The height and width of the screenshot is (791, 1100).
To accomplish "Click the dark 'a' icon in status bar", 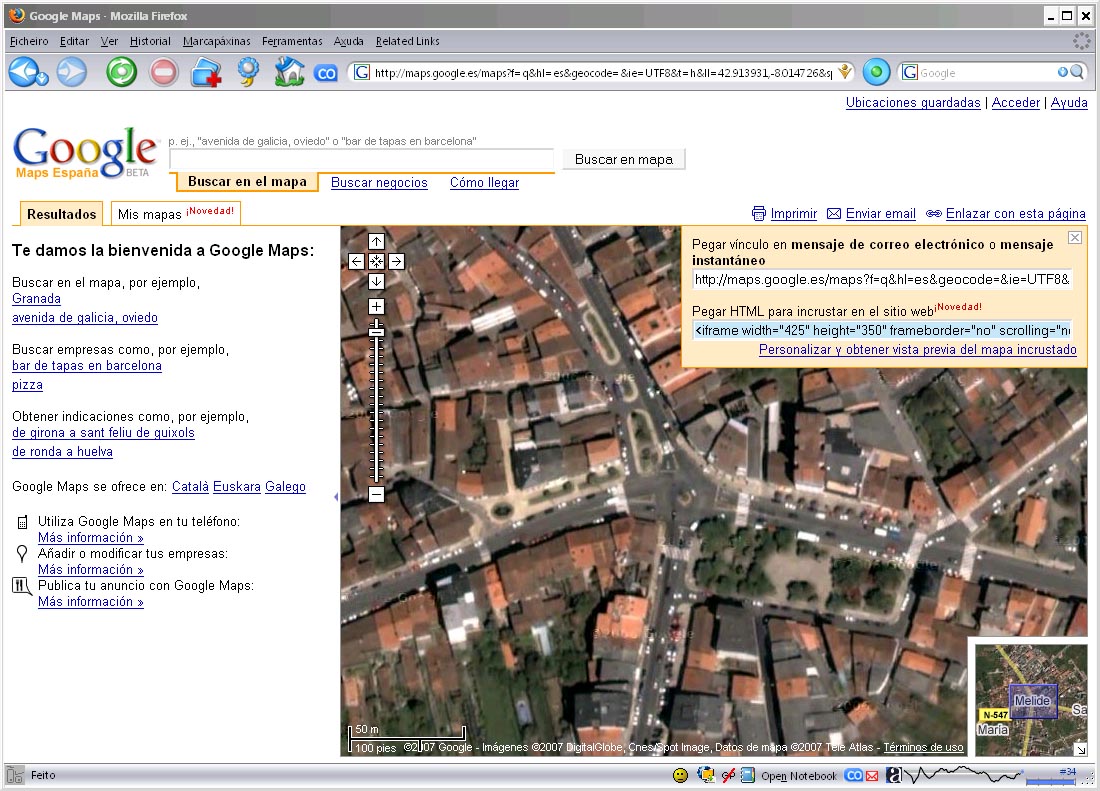I will (894, 775).
